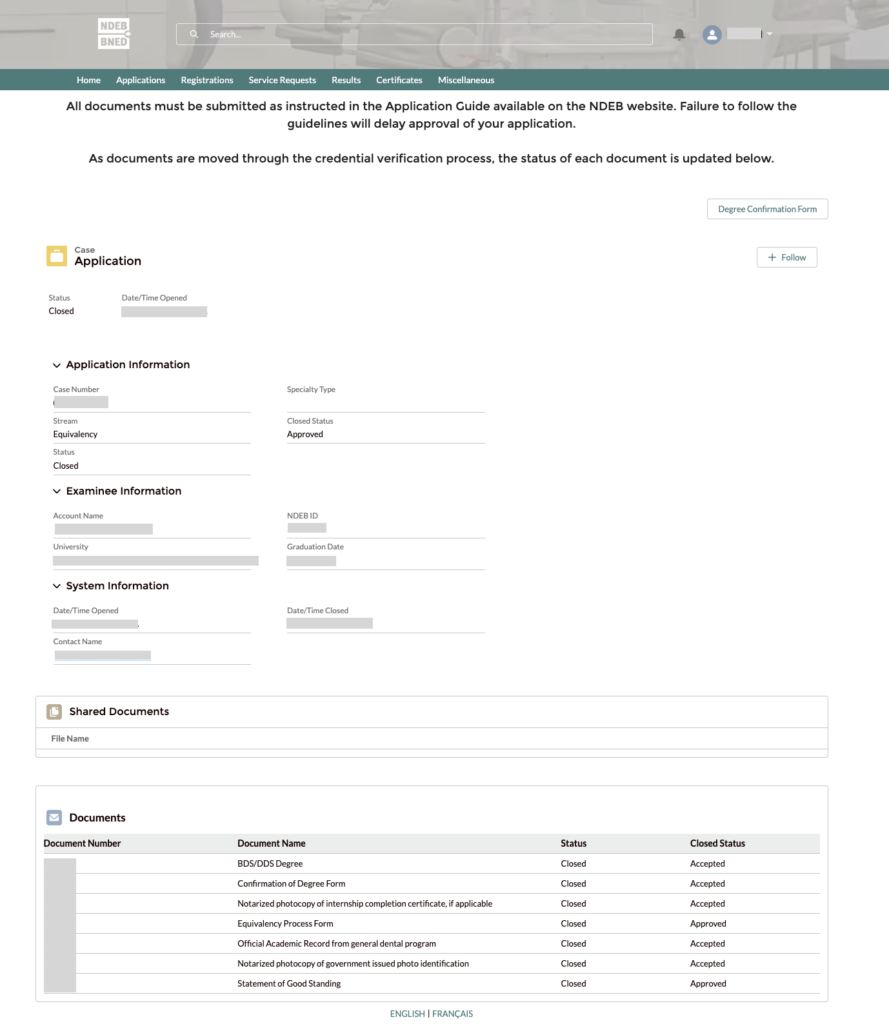Open the Applications menu
The height and width of the screenshot is (1024, 889).
click(x=141, y=80)
